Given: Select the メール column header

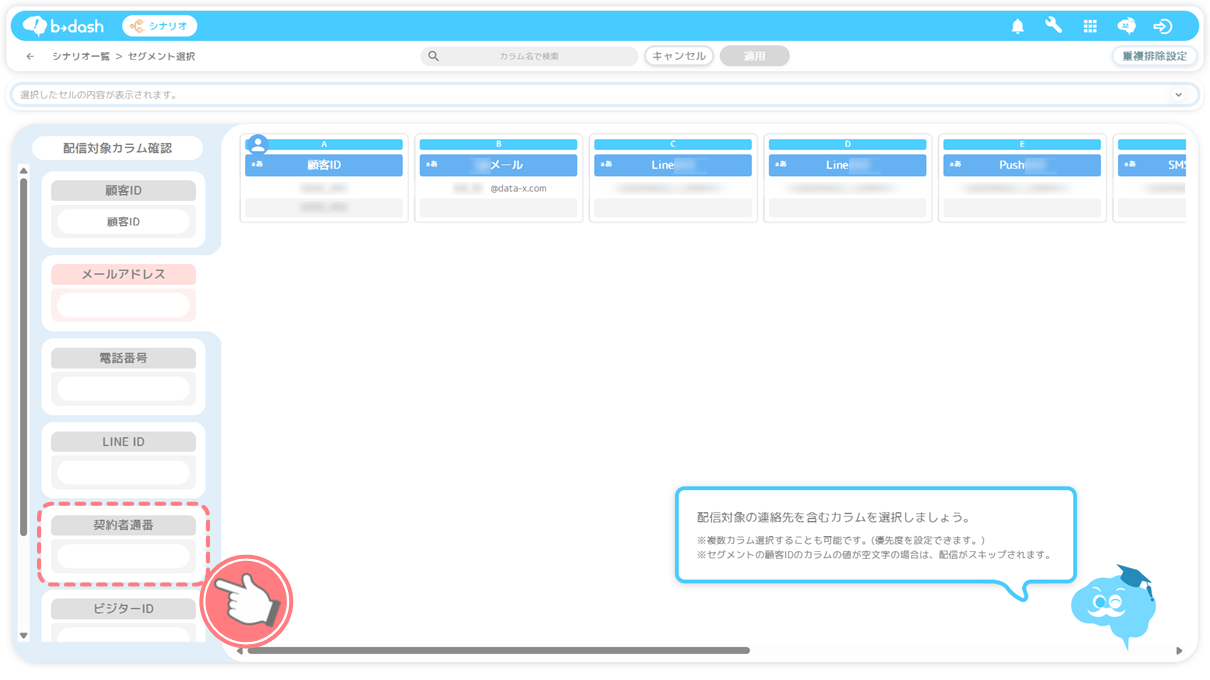Looking at the screenshot, I should point(499,165).
